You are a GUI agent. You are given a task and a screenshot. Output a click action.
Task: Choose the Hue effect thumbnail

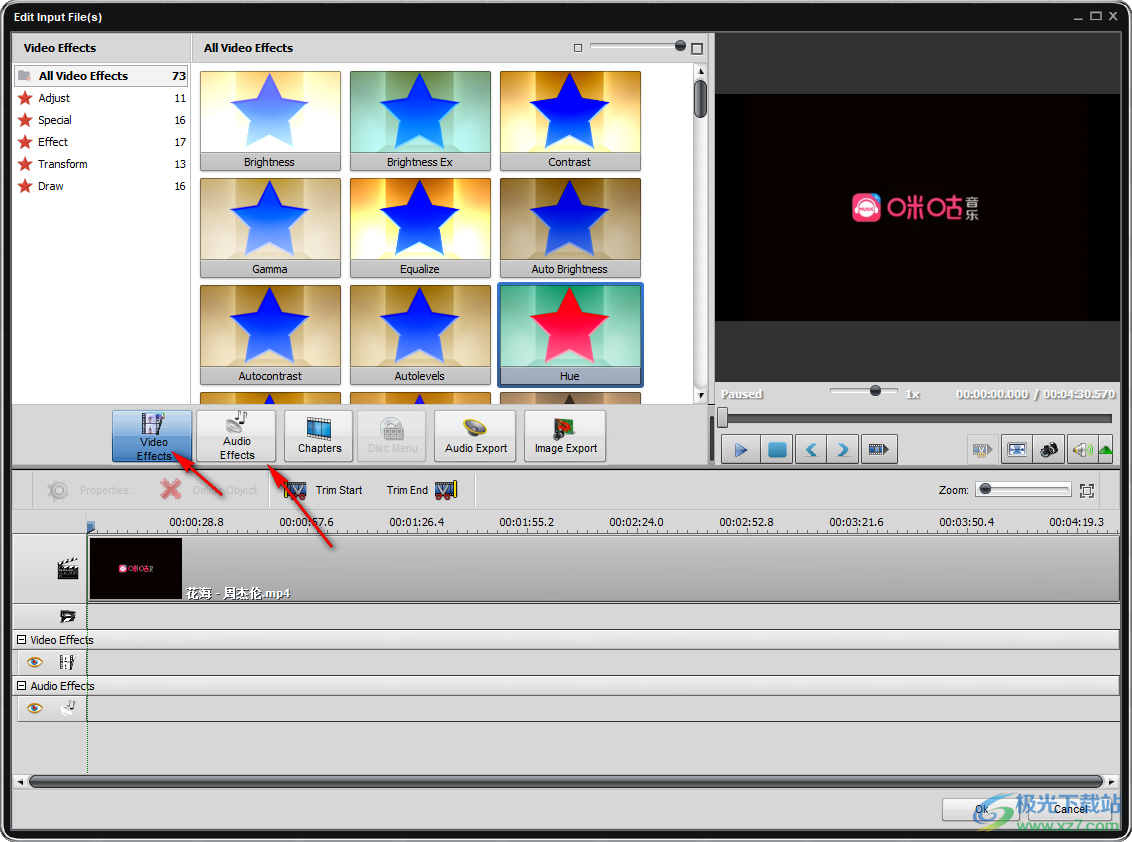[x=570, y=334]
